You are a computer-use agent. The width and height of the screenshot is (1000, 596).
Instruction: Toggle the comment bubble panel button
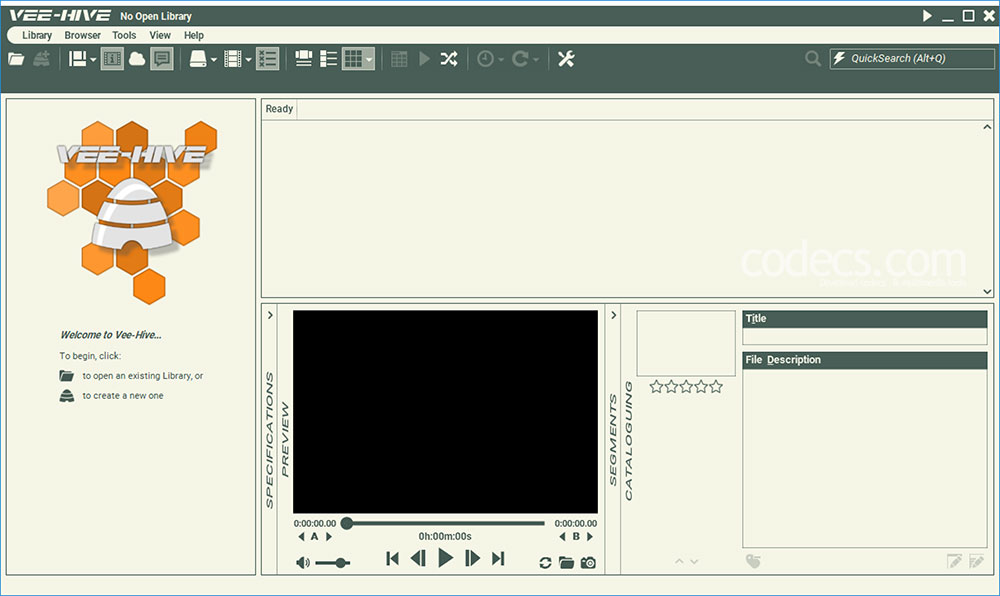pyautogui.click(x=162, y=59)
